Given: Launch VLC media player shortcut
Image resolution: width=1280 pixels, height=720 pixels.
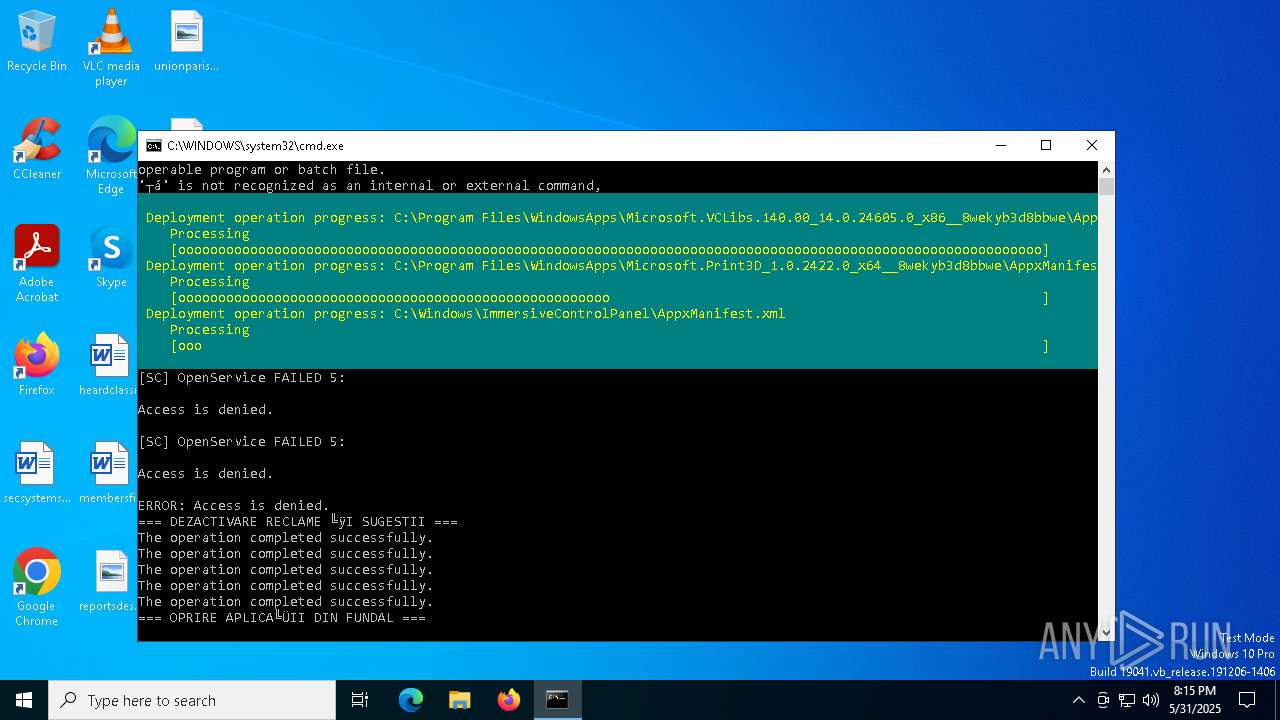Looking at the screenshot, I should (x=111, y=48).
